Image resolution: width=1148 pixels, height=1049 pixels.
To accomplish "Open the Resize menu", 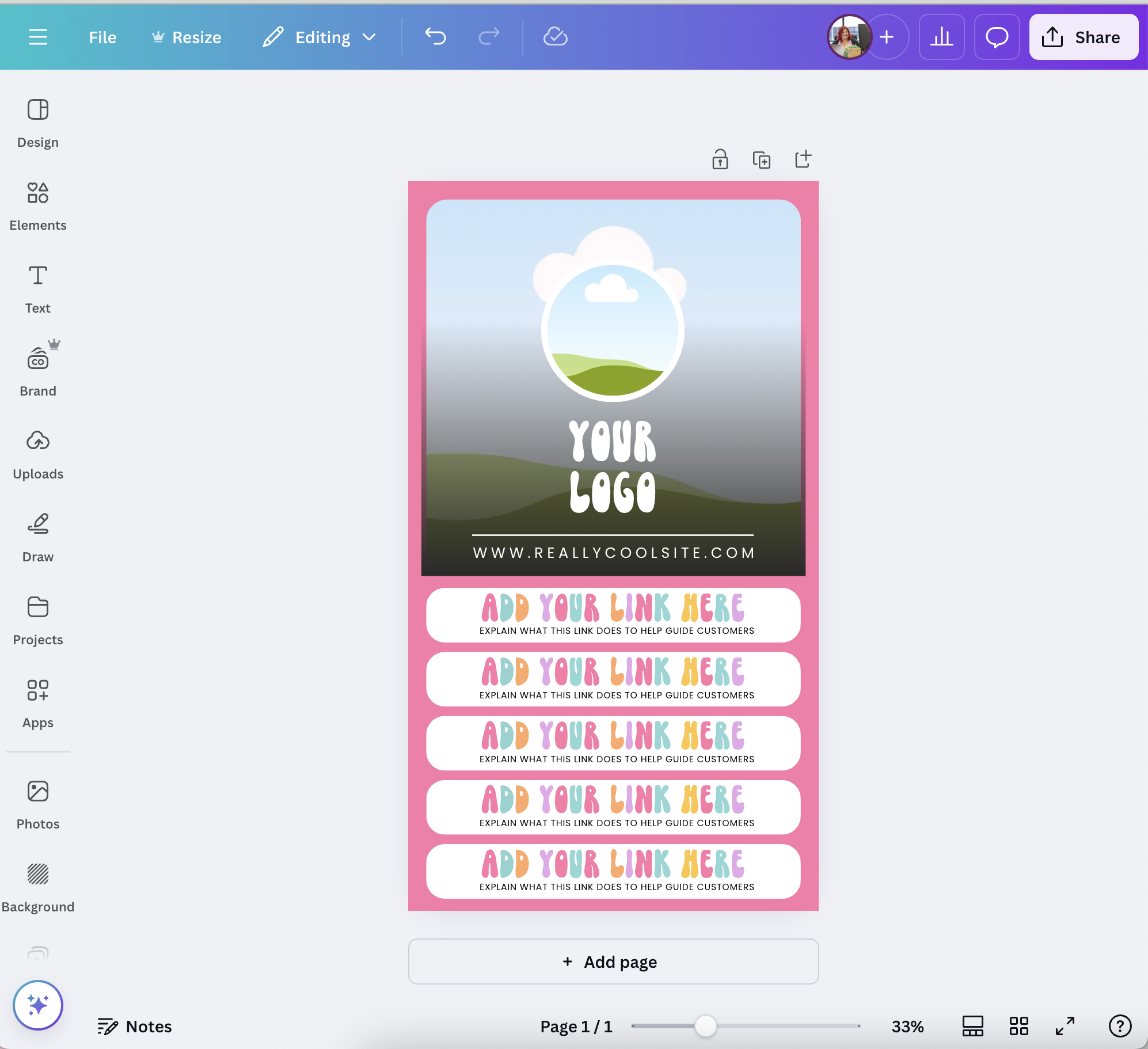I will pos(187,37).
